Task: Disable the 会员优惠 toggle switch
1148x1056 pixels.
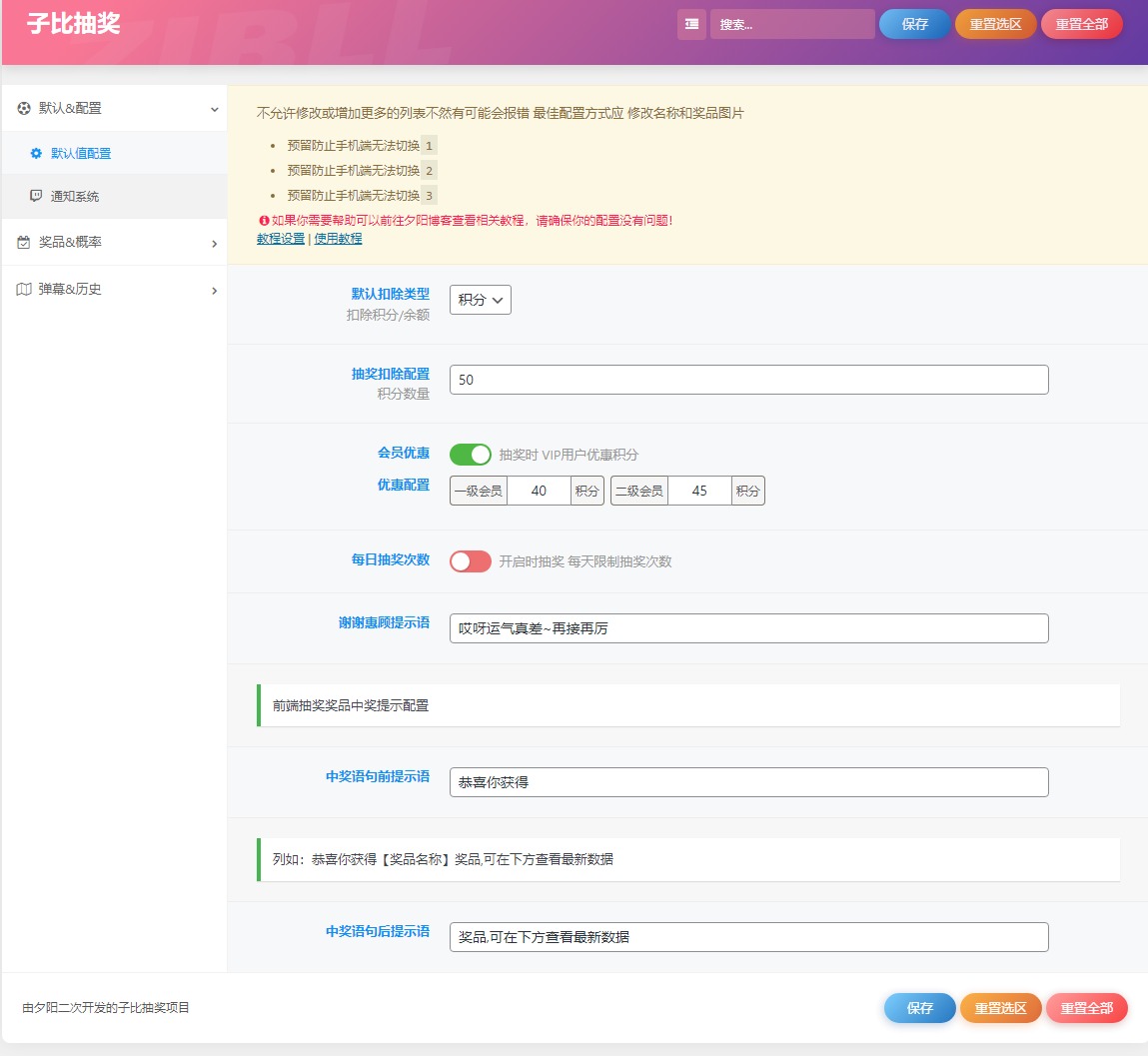Action: 470,454
